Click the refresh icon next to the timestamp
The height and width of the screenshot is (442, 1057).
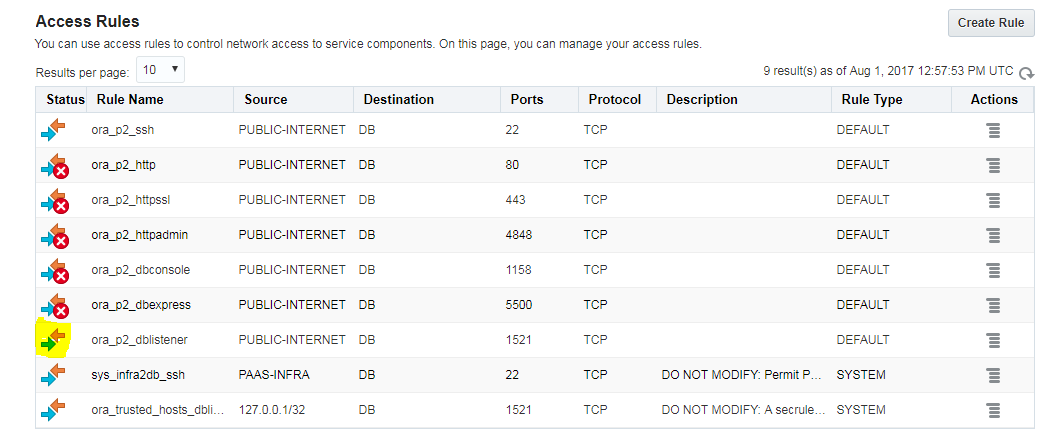[x=1026, y=73]
